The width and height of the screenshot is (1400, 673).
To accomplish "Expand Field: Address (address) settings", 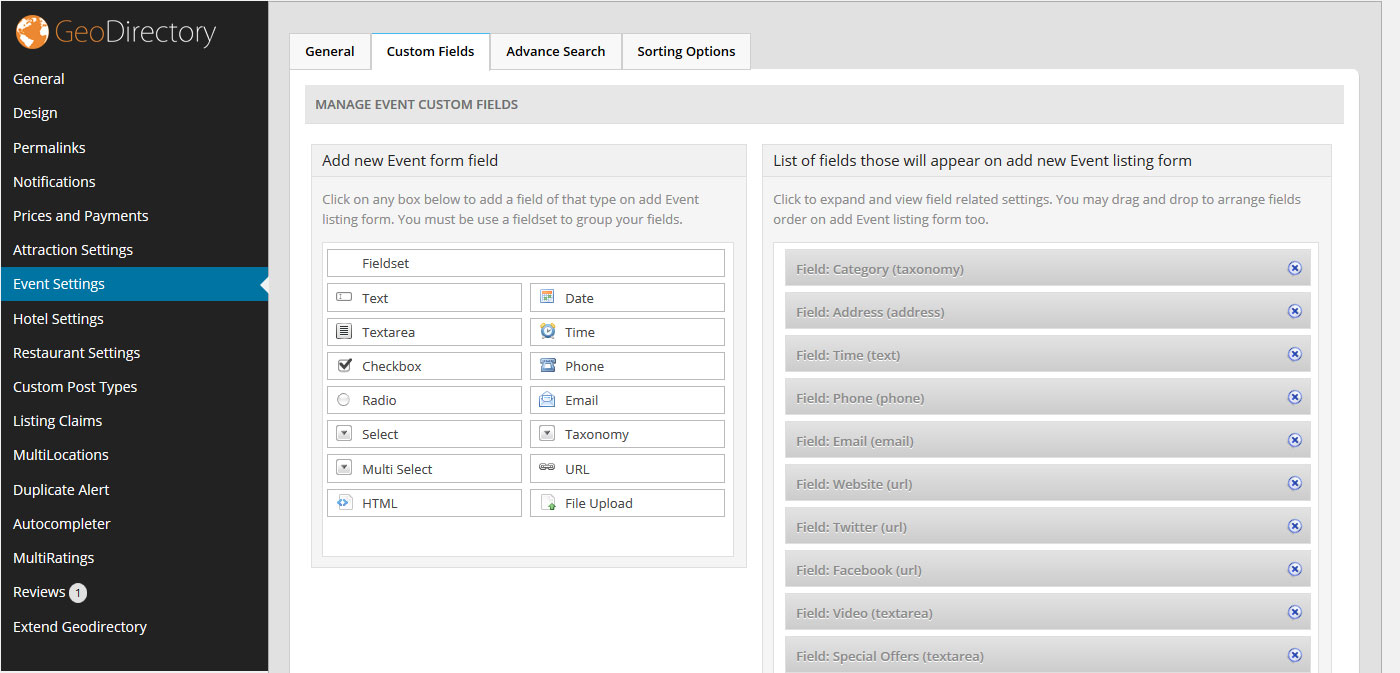I will tap(1047, 311).
